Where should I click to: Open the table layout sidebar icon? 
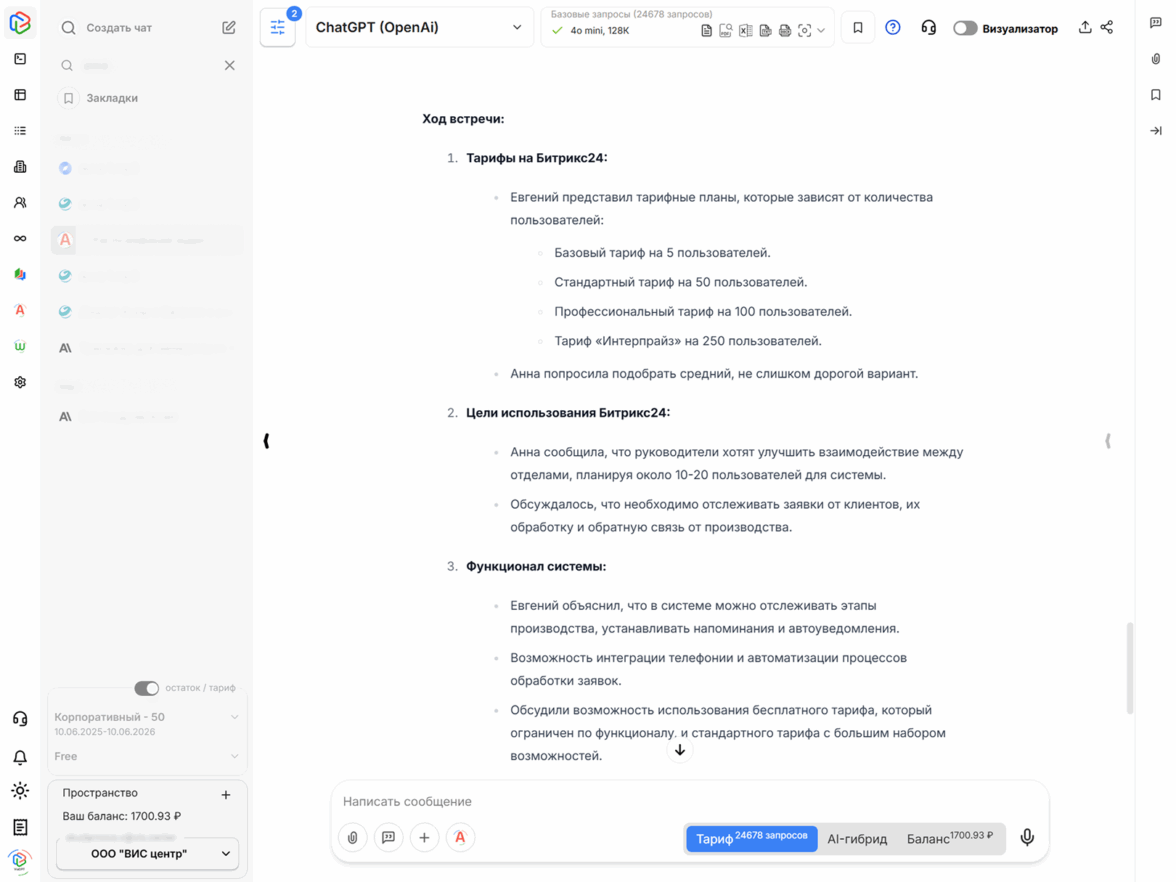(x=20, y=94)
